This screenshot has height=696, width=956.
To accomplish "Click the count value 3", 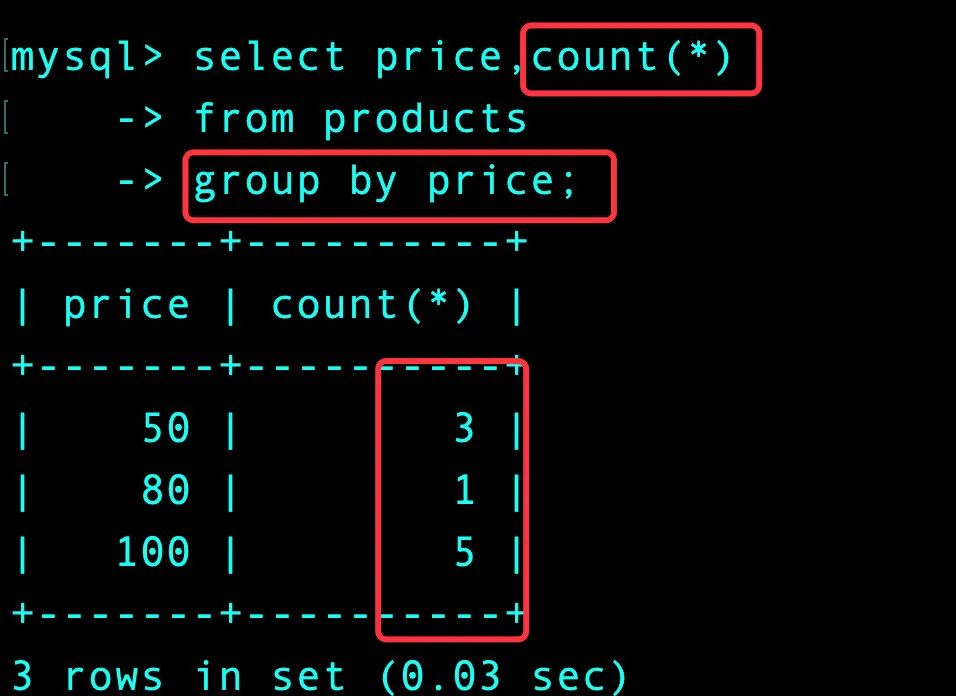I will click(x=464, y=428).
